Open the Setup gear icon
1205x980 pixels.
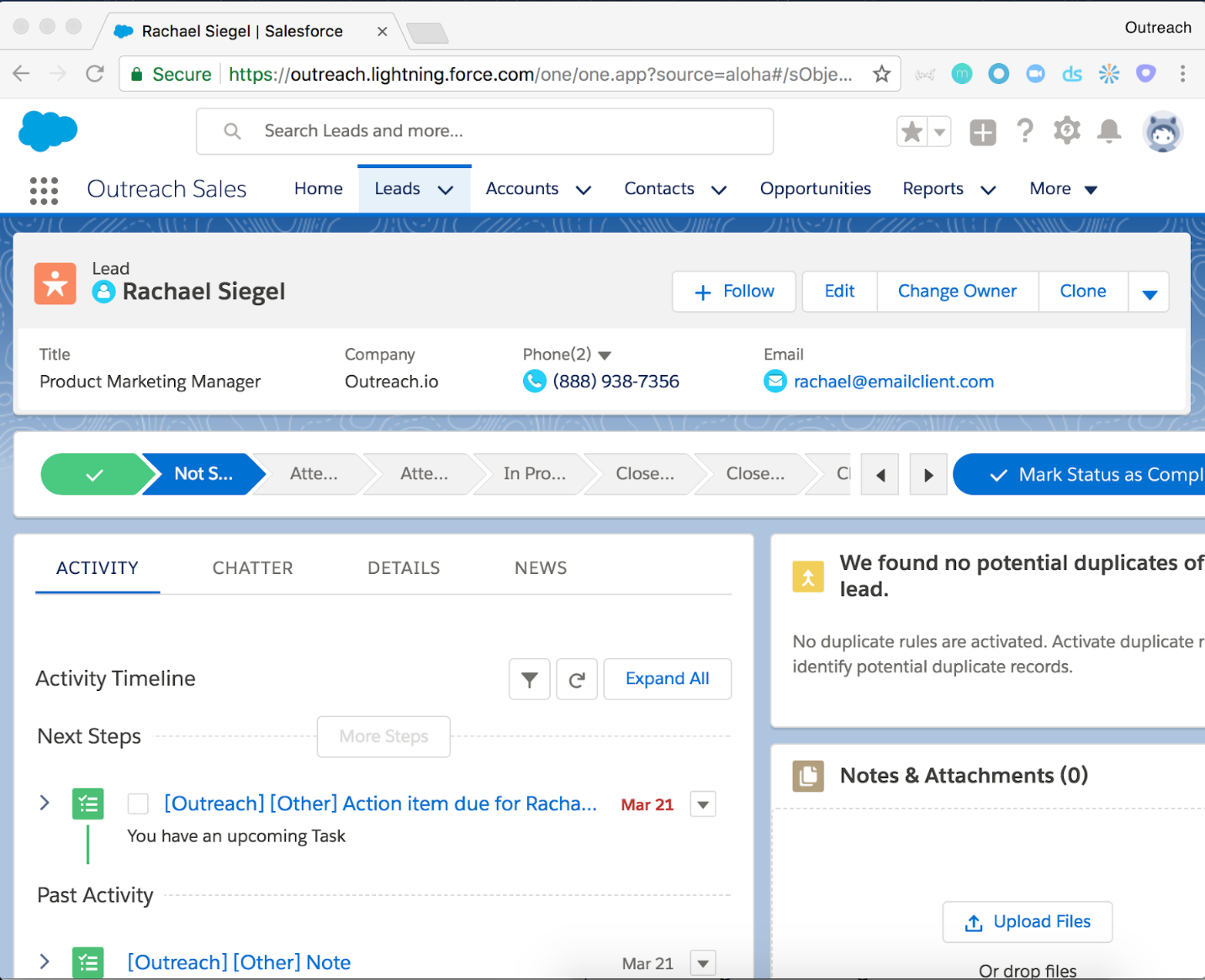[1067, 130]
